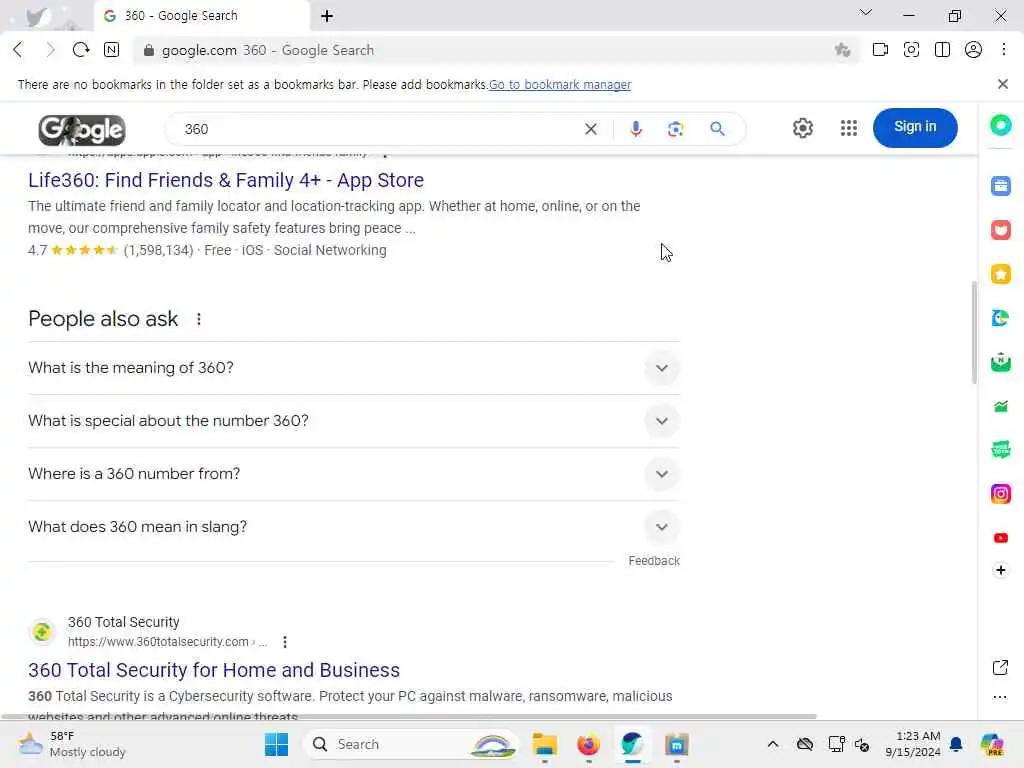Screen dimensions: 1024x768
Task: Open the tab search dropdown arrow
Action: [x=865, y=13]
